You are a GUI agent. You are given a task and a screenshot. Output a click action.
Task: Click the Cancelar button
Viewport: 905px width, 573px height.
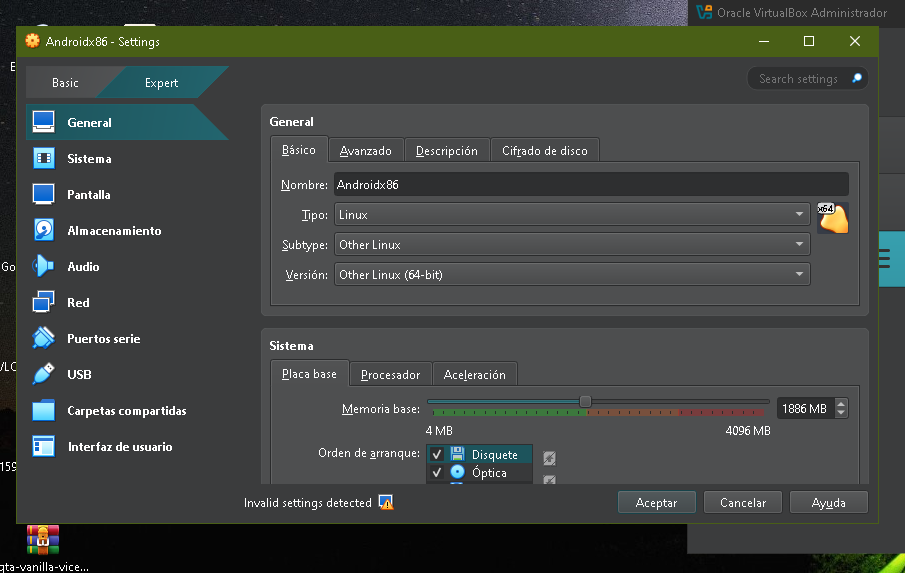coord(743,502)
